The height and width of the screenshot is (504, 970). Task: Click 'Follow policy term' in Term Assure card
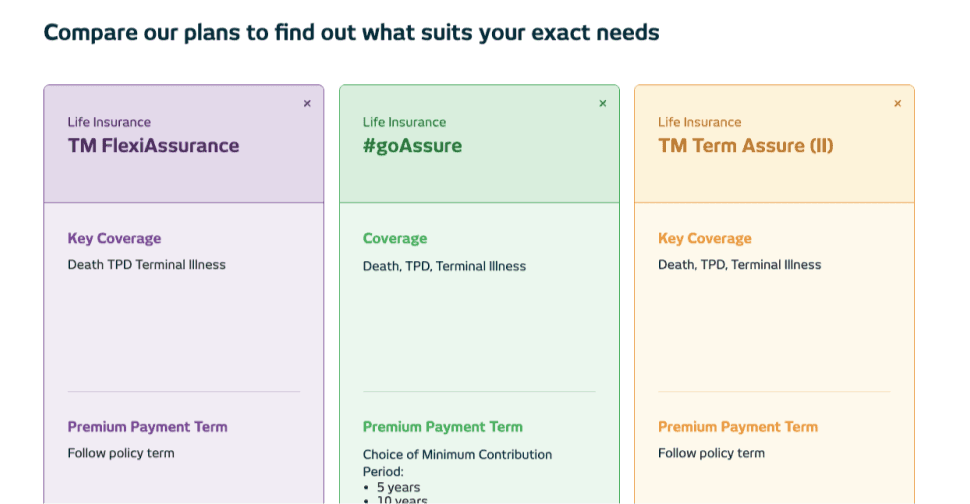coord(711,453)
